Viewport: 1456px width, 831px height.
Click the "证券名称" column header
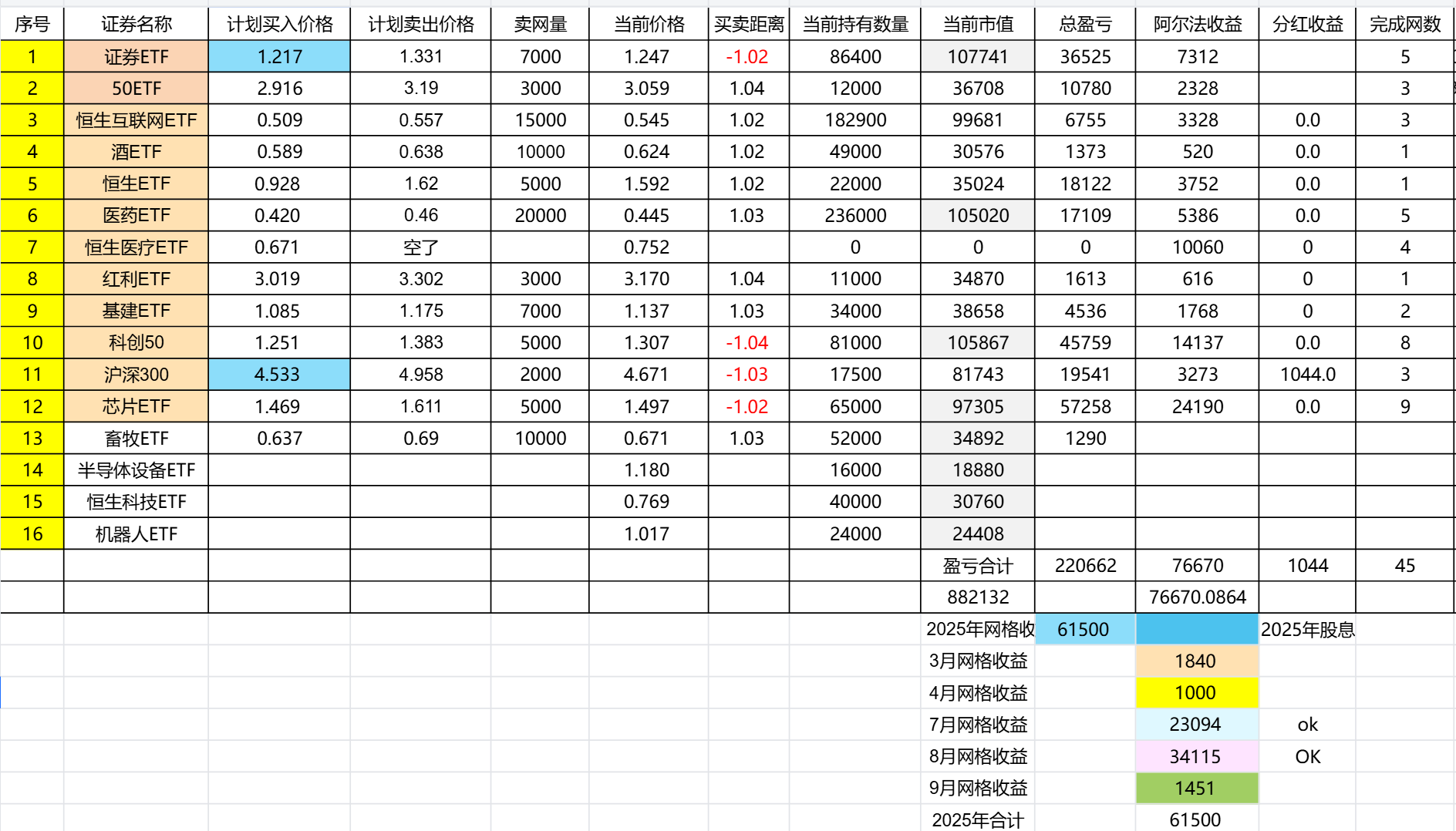pyautogui.click(x=136, y=25)
